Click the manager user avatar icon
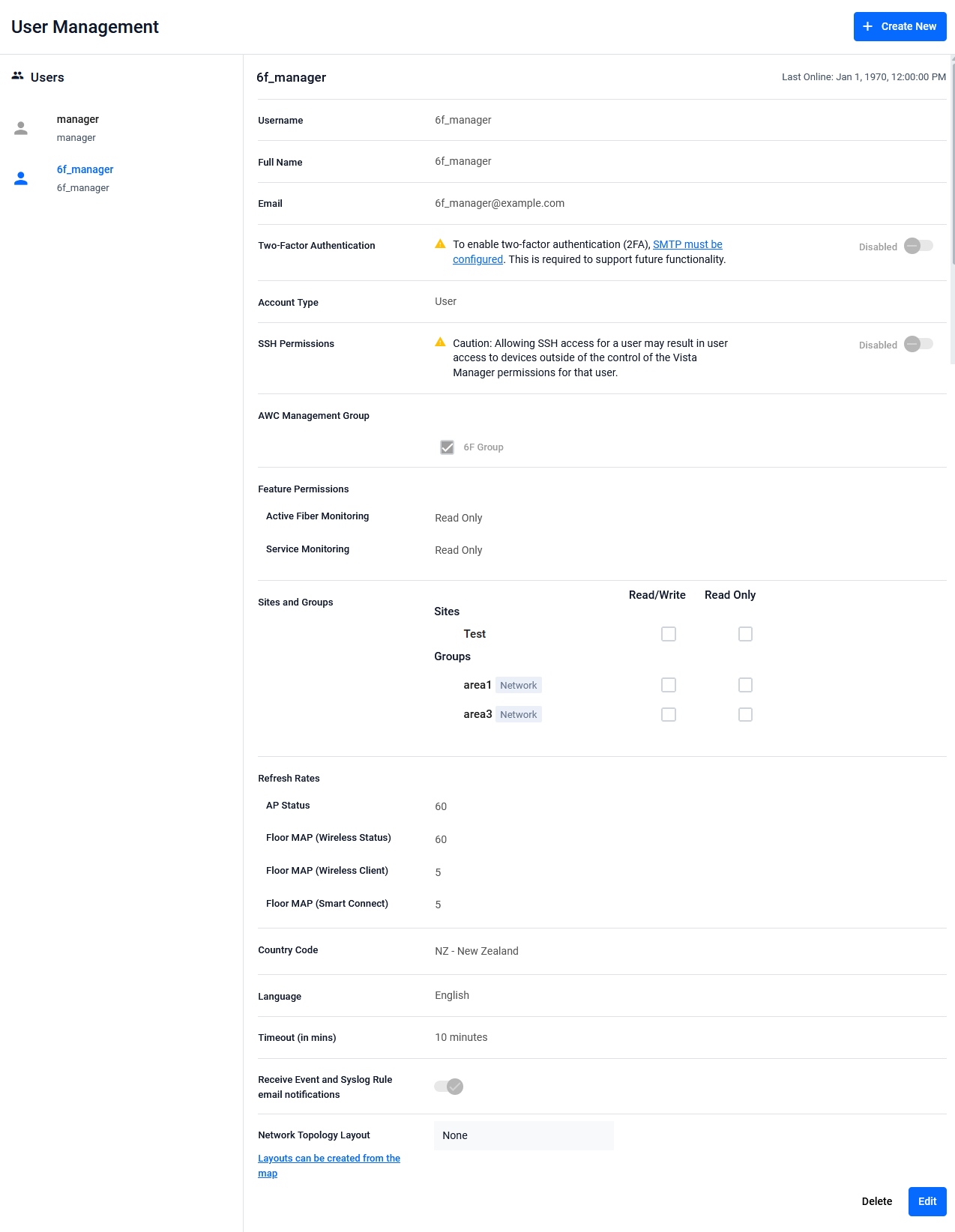The width and height of the screenshot is (955, 1232). 21,128
